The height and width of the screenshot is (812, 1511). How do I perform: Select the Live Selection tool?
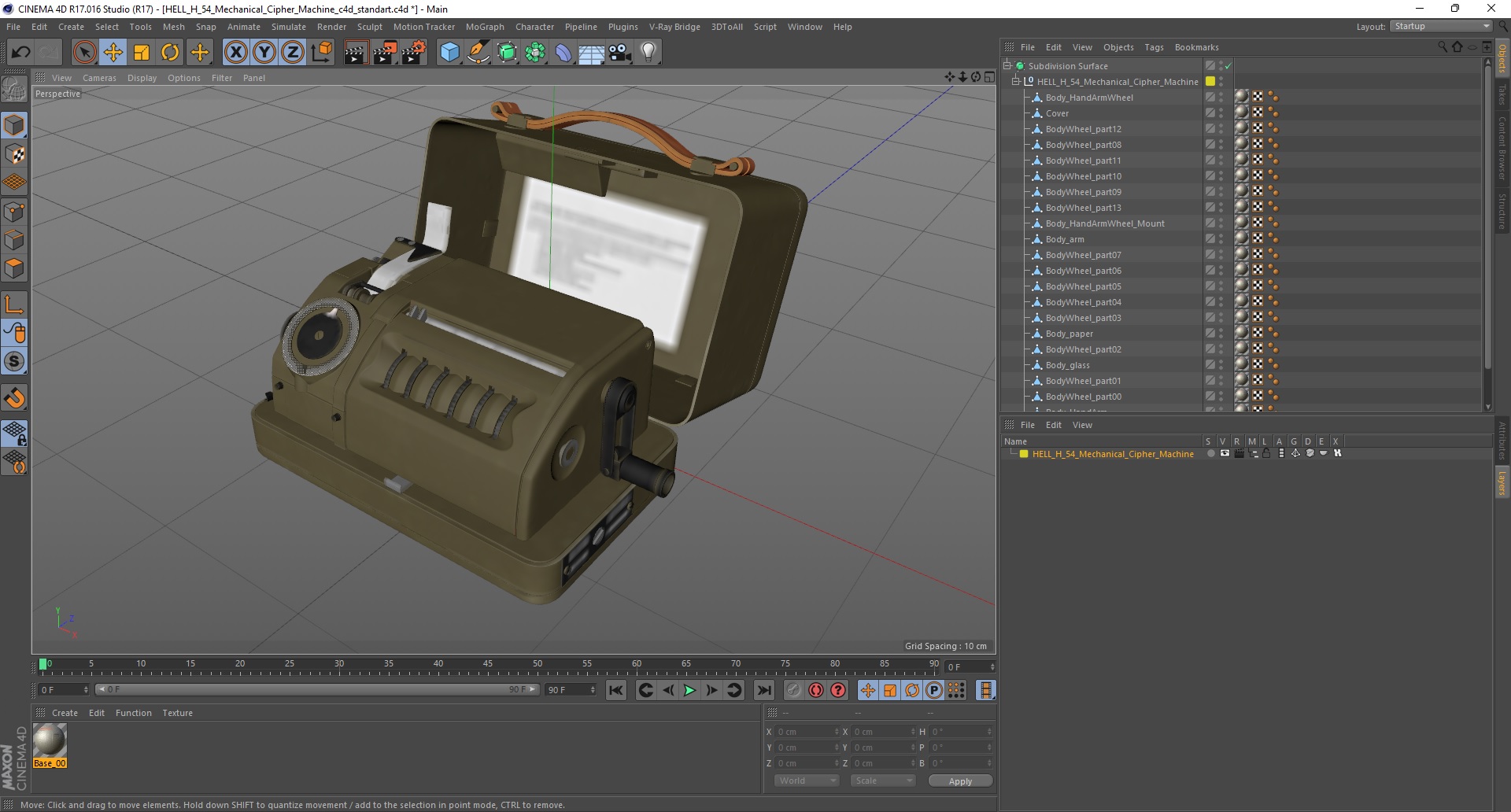pyautogui.click(x=84, y=53)
